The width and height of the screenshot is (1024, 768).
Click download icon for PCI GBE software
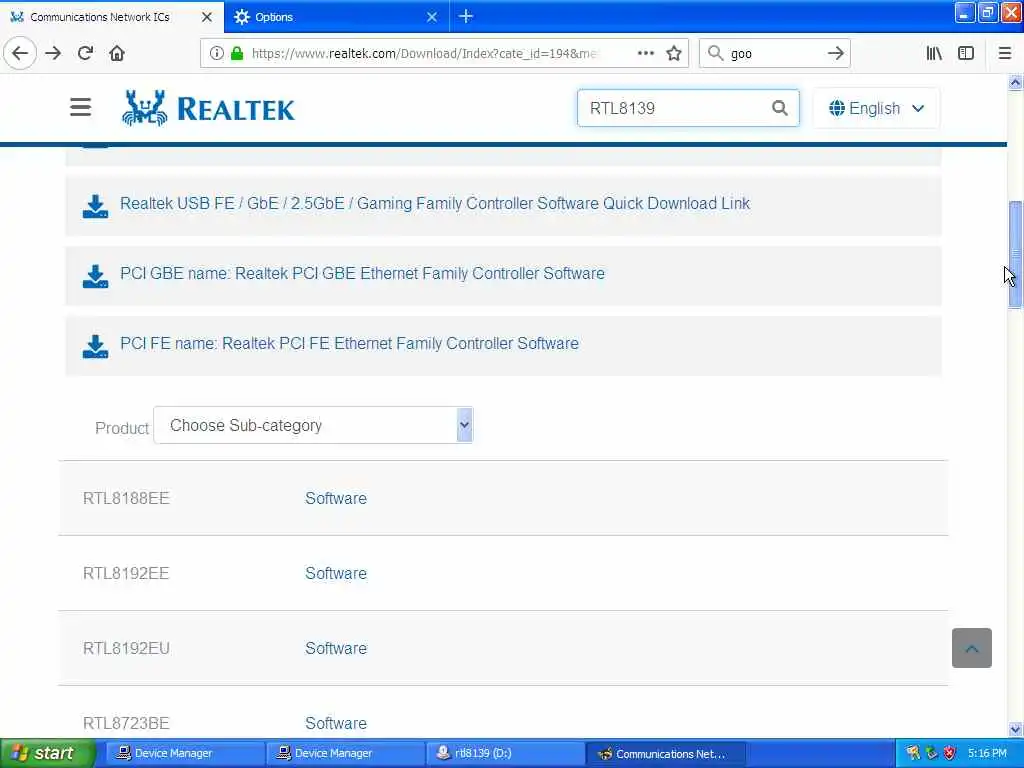coord(95,276)
